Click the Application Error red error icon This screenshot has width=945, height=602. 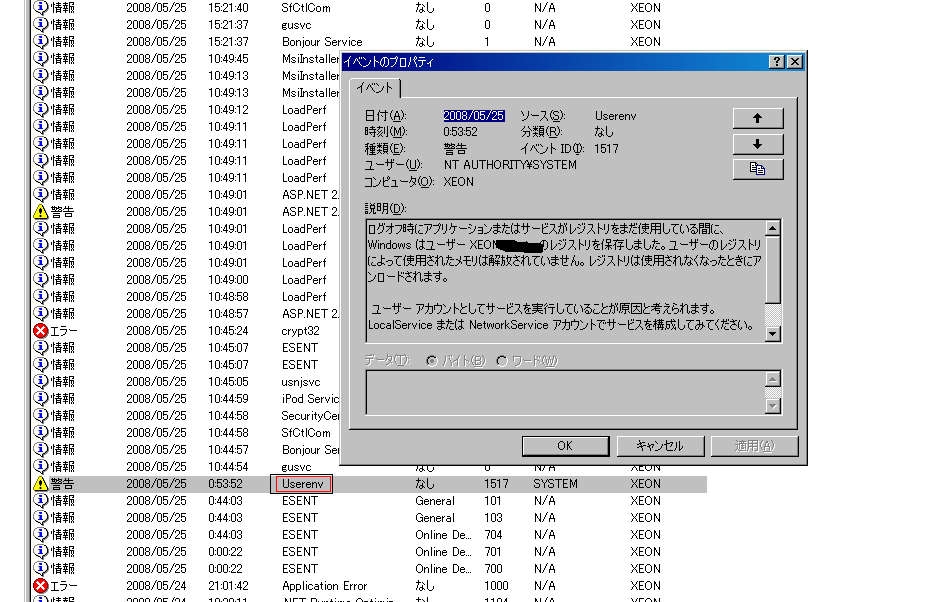[40, 585]
